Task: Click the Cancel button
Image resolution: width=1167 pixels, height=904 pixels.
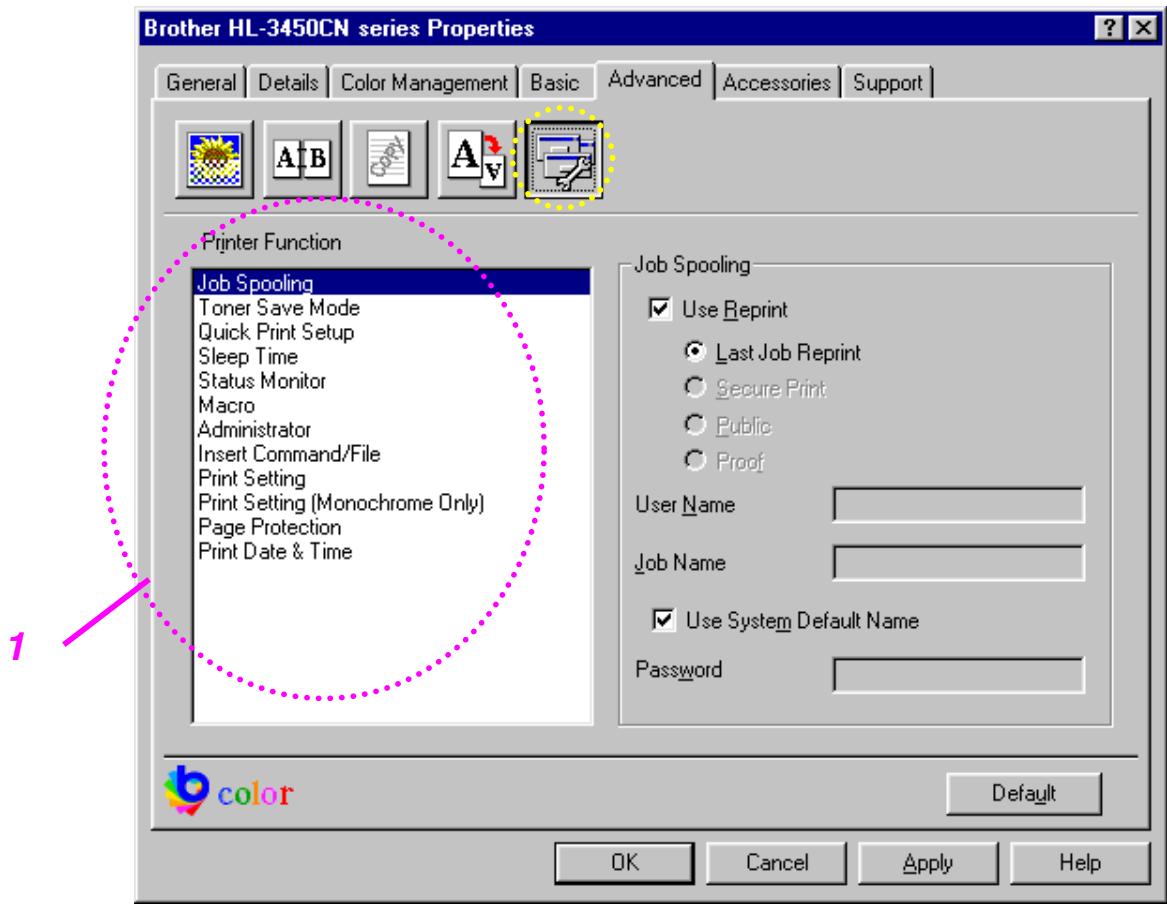Action: click(x=776, y=863)
